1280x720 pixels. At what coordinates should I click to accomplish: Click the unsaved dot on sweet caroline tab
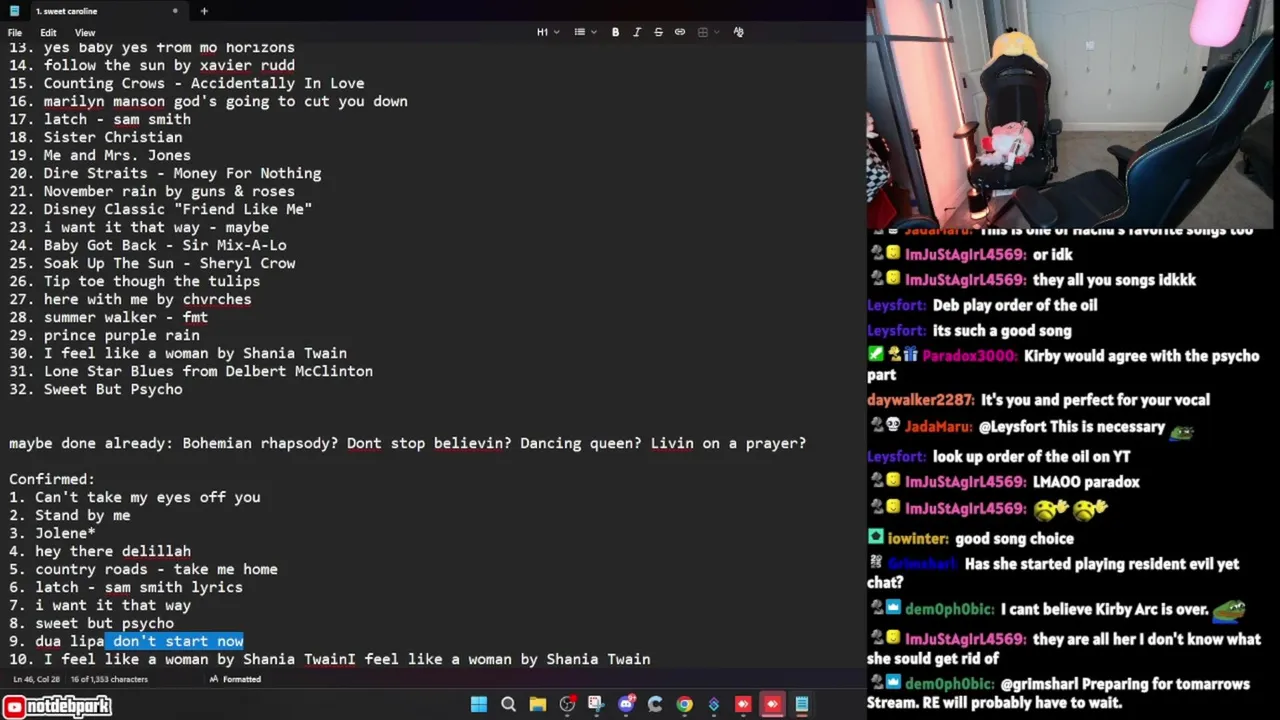tap(175, 11)
